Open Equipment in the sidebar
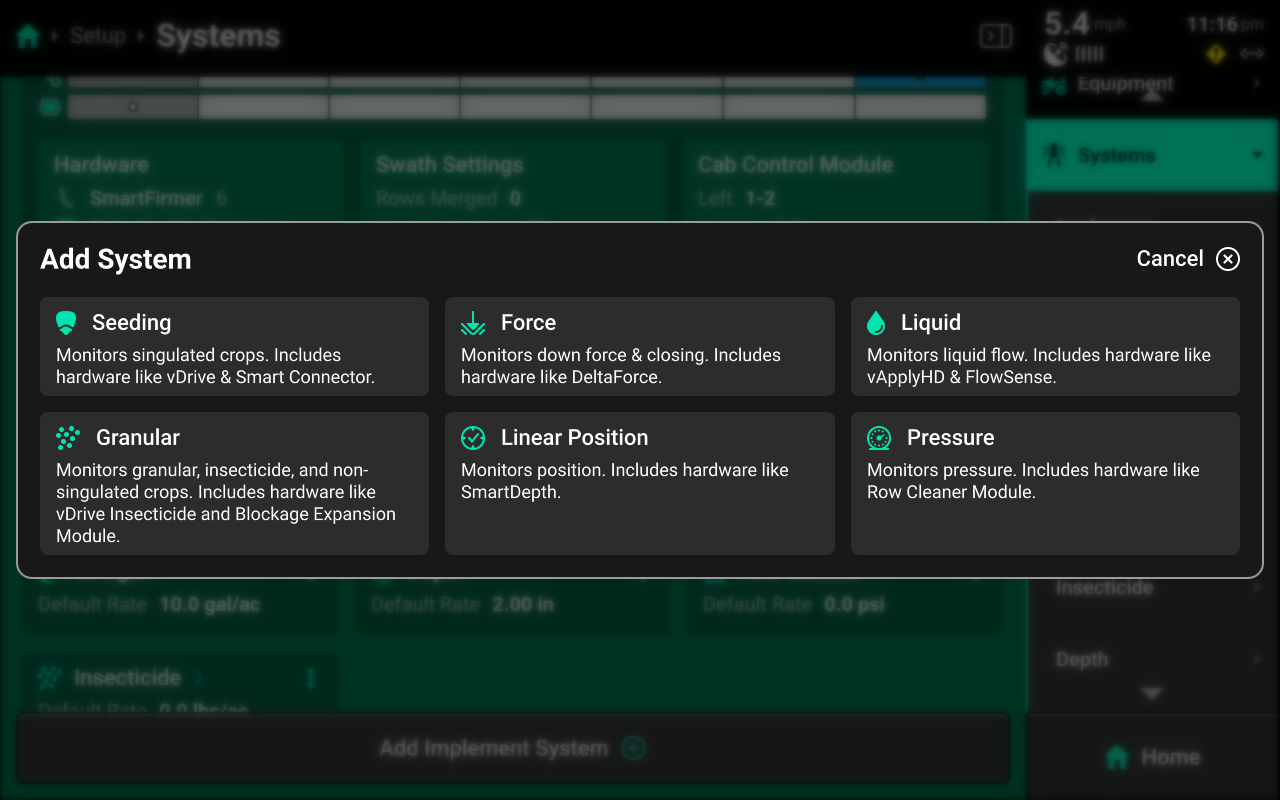 (1153, 85)
